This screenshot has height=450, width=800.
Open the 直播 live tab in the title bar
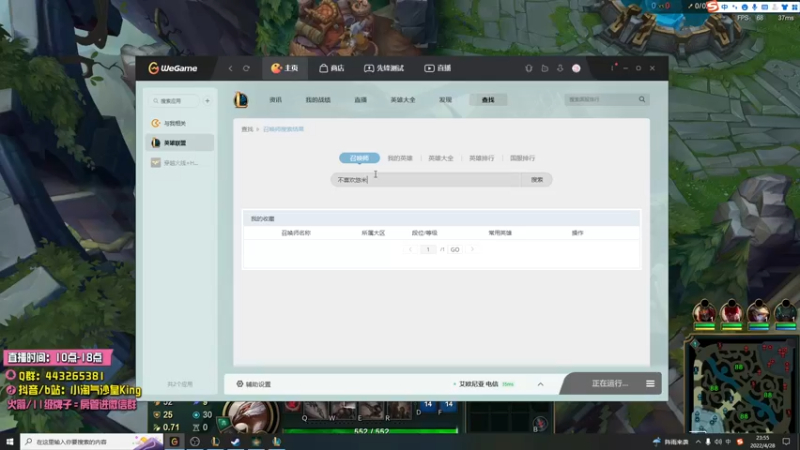[x=438, y=68]
